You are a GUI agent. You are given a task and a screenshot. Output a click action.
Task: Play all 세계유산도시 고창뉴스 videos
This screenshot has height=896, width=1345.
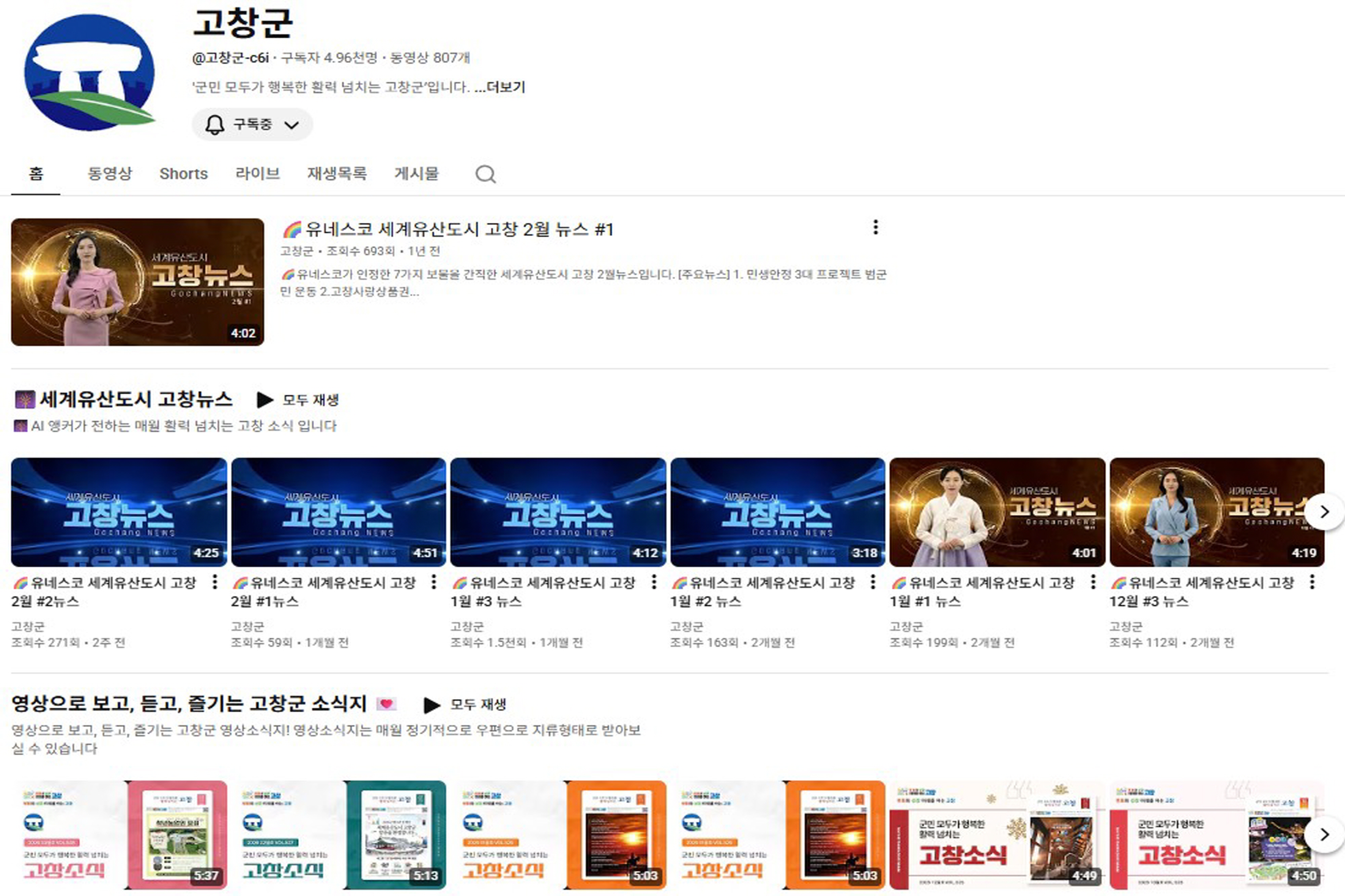(x=298, y=400)
